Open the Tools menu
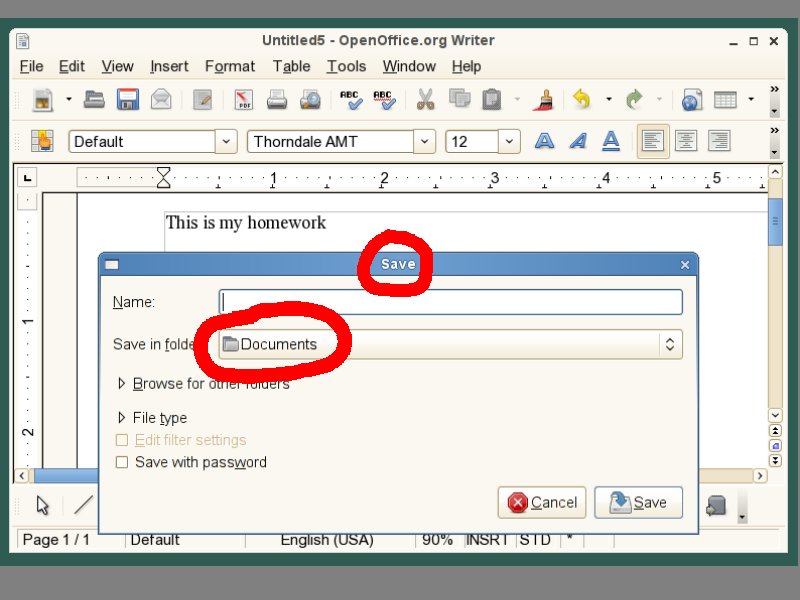Viewport: 800px width, 600px height. point(346,66)
